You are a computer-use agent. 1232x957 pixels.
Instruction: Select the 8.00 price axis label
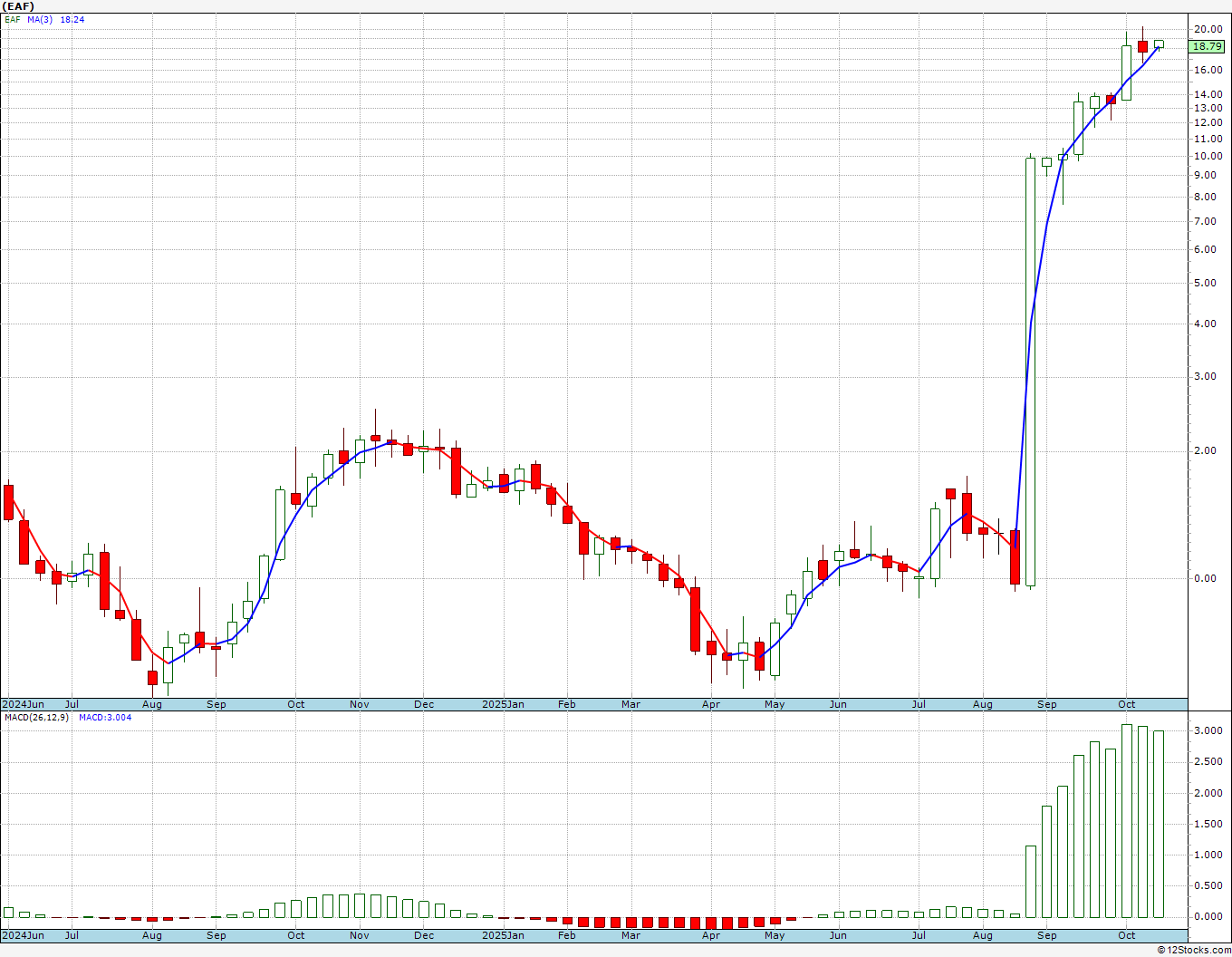(x=1205, y=197)
